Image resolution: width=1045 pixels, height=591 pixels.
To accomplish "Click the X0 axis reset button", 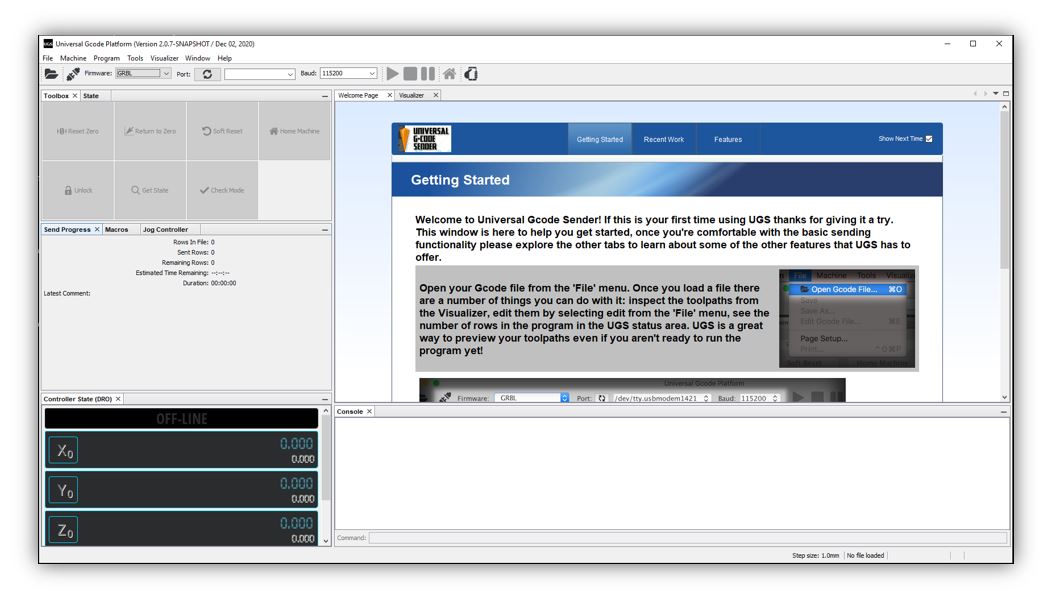I will [64, 450].
